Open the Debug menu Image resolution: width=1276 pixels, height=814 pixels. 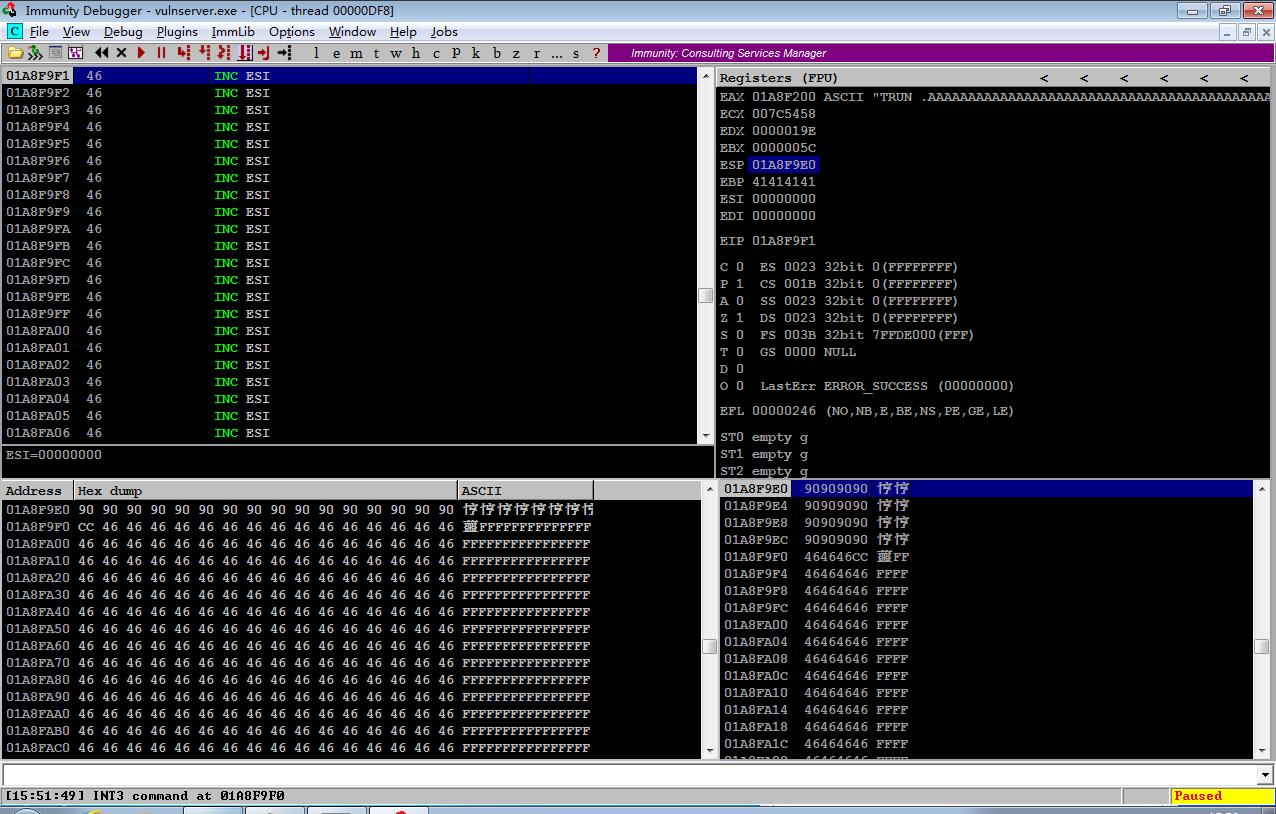(123, 32)
